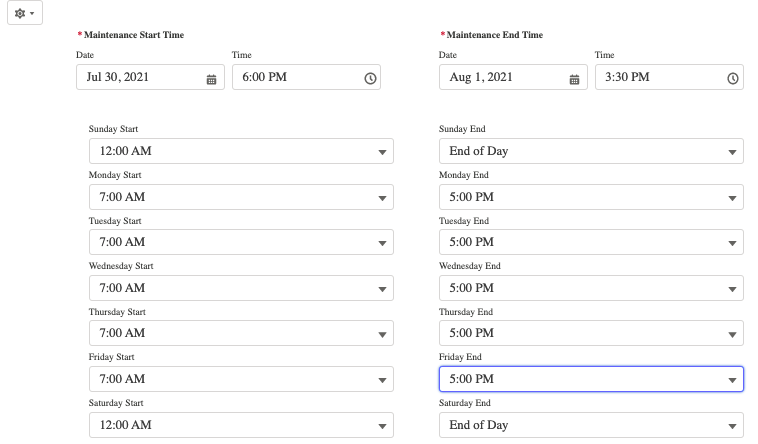Select the Monday Start time dropdown
This screenshot has width=758, height=444.
[240, 197]
